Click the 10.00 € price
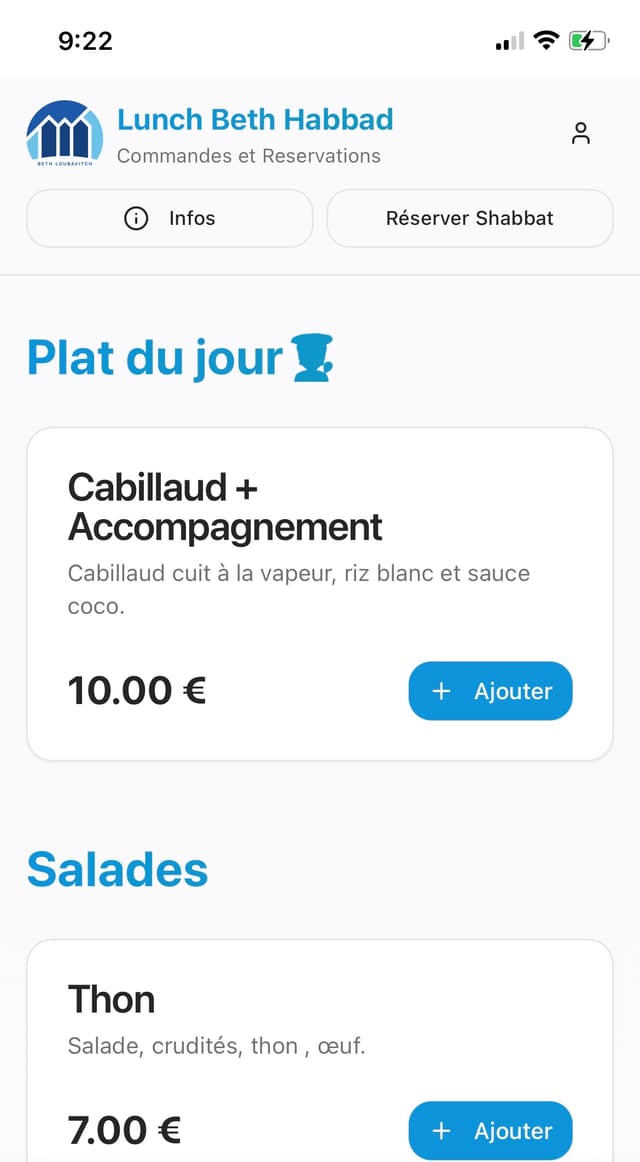Image resolution: width=640 pixels, height=1162 pixels. (137, 690)
